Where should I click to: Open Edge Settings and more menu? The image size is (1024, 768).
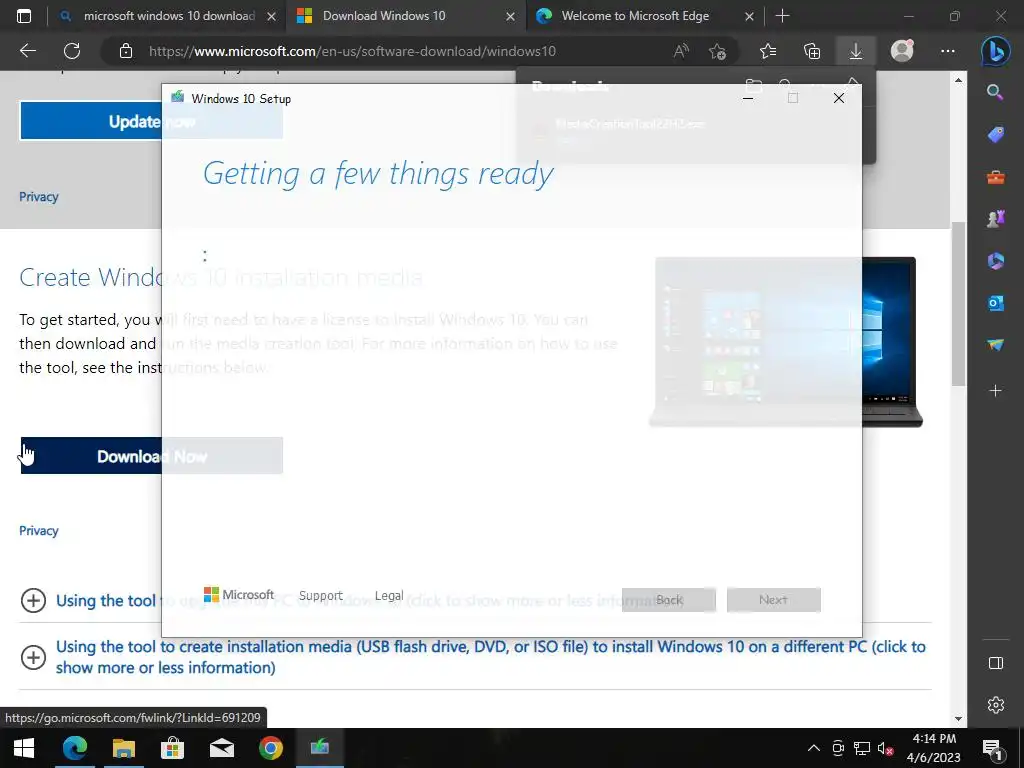point(948,51)
